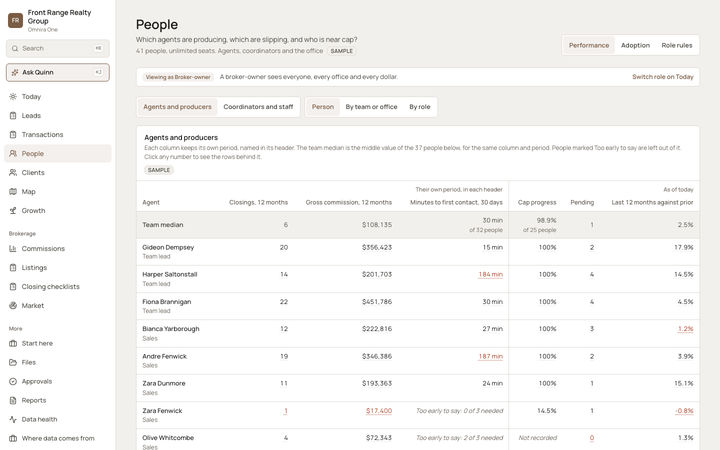Click the Data health pulse icon
This screenshot has width=720, height=450.
click(13, 419)
